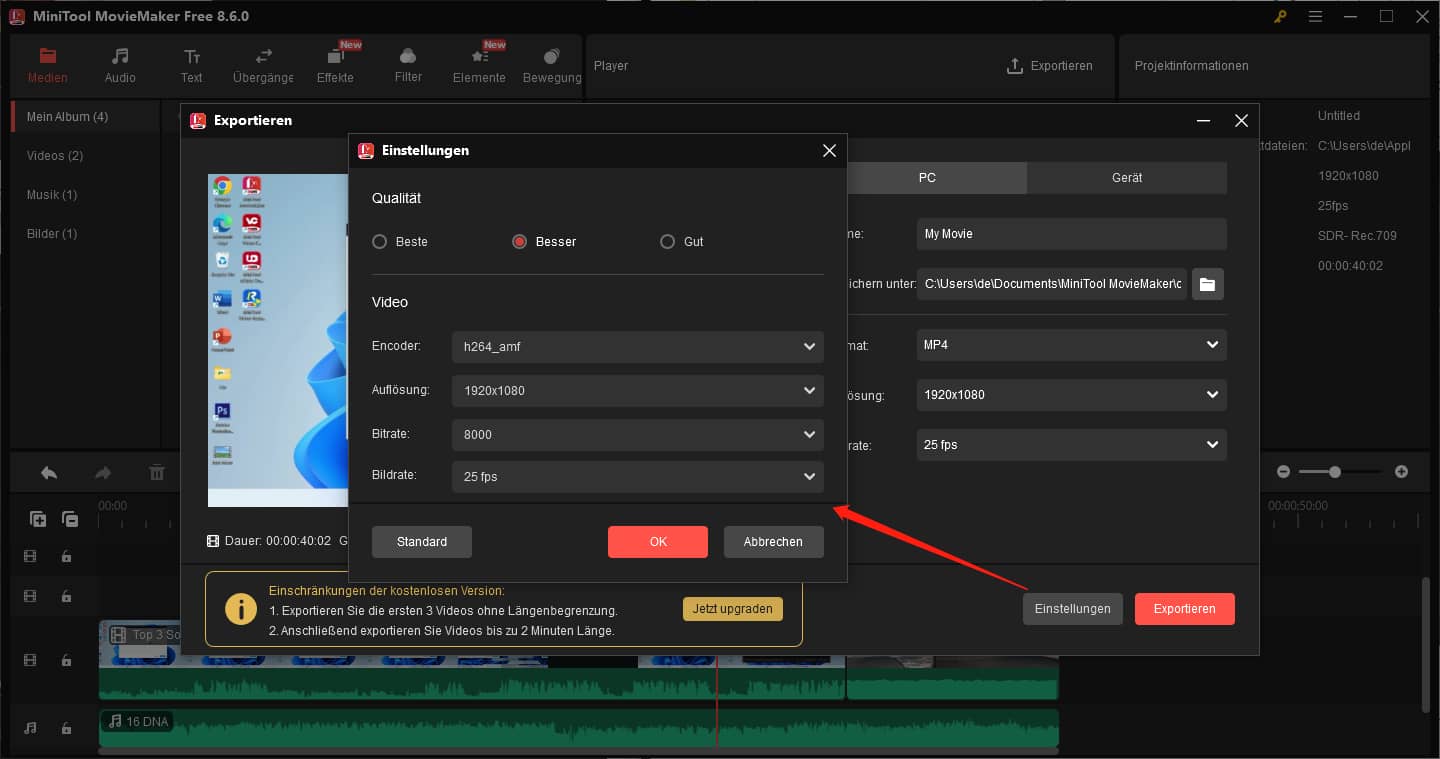Screen dimensions: 1440x759
Task: Select the Text tool in the toolbar
Action: pos(191,64)
